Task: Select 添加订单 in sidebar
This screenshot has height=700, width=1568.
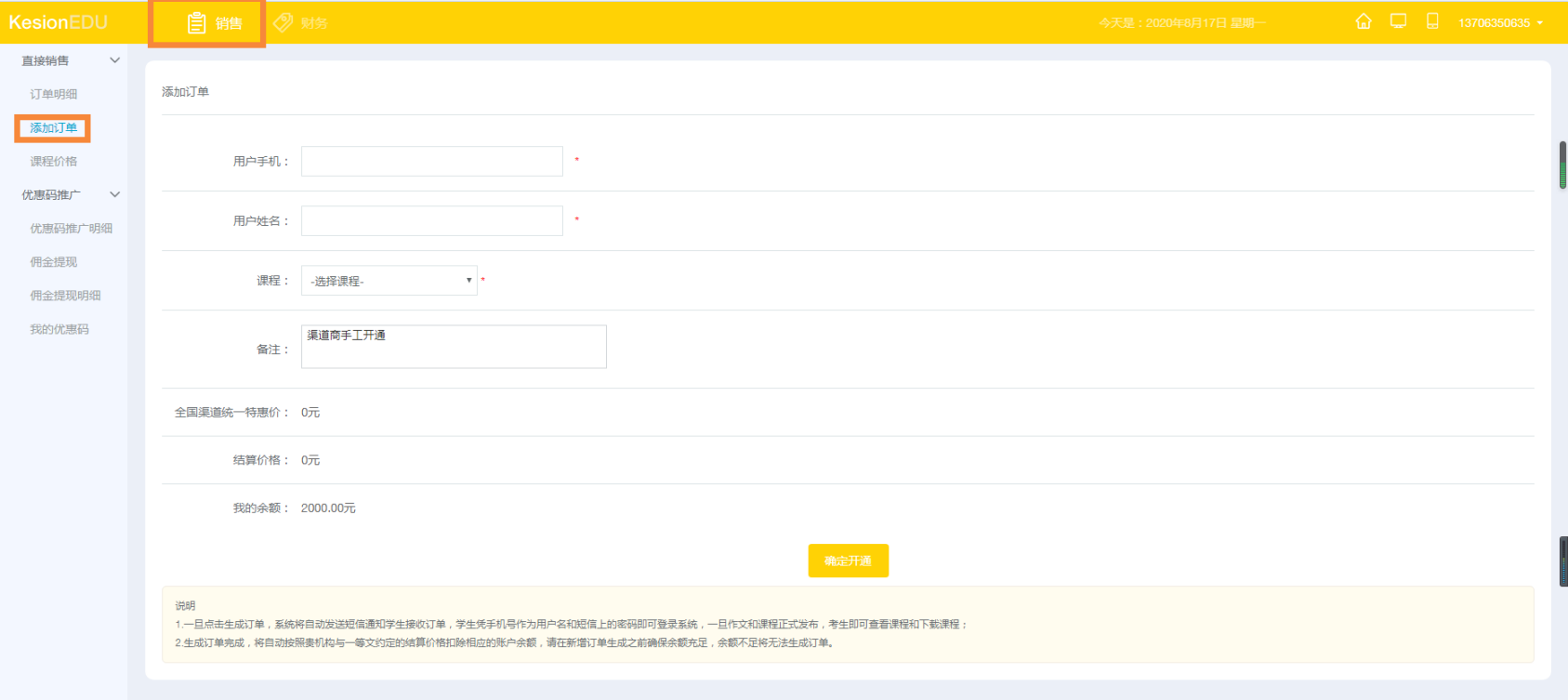Action: click(x=54, y=128)
